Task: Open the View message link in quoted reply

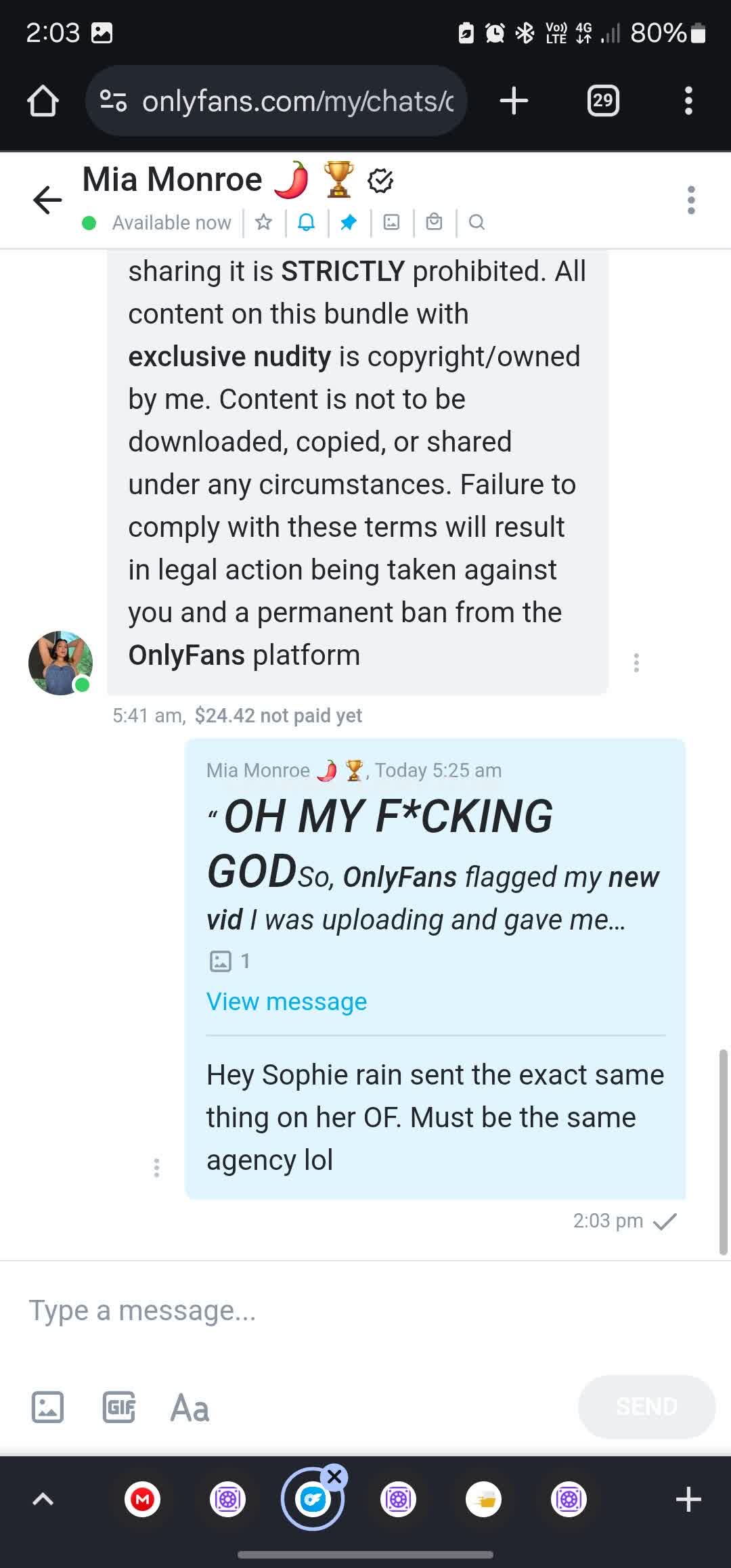Action: 286,1001
